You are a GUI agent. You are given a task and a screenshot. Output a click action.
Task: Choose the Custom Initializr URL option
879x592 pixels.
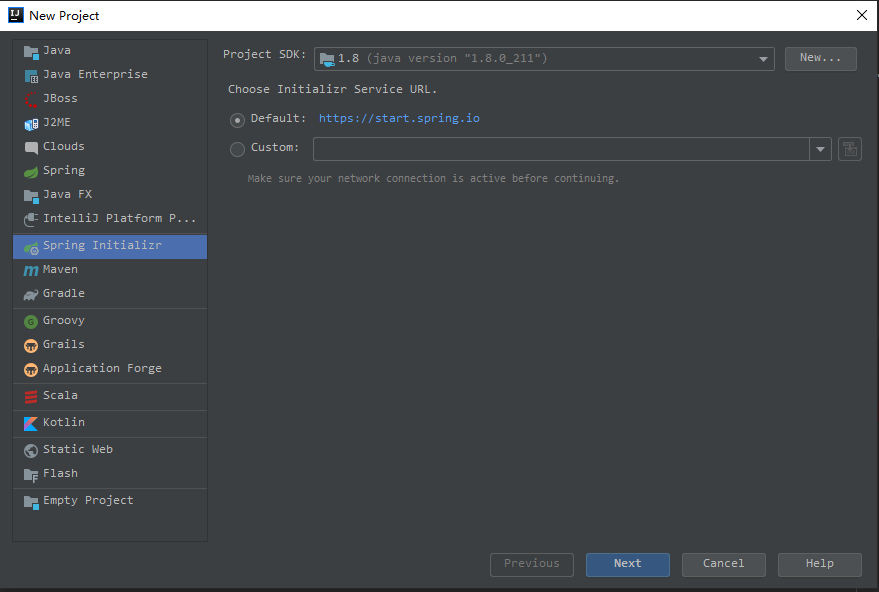[237, 148]
